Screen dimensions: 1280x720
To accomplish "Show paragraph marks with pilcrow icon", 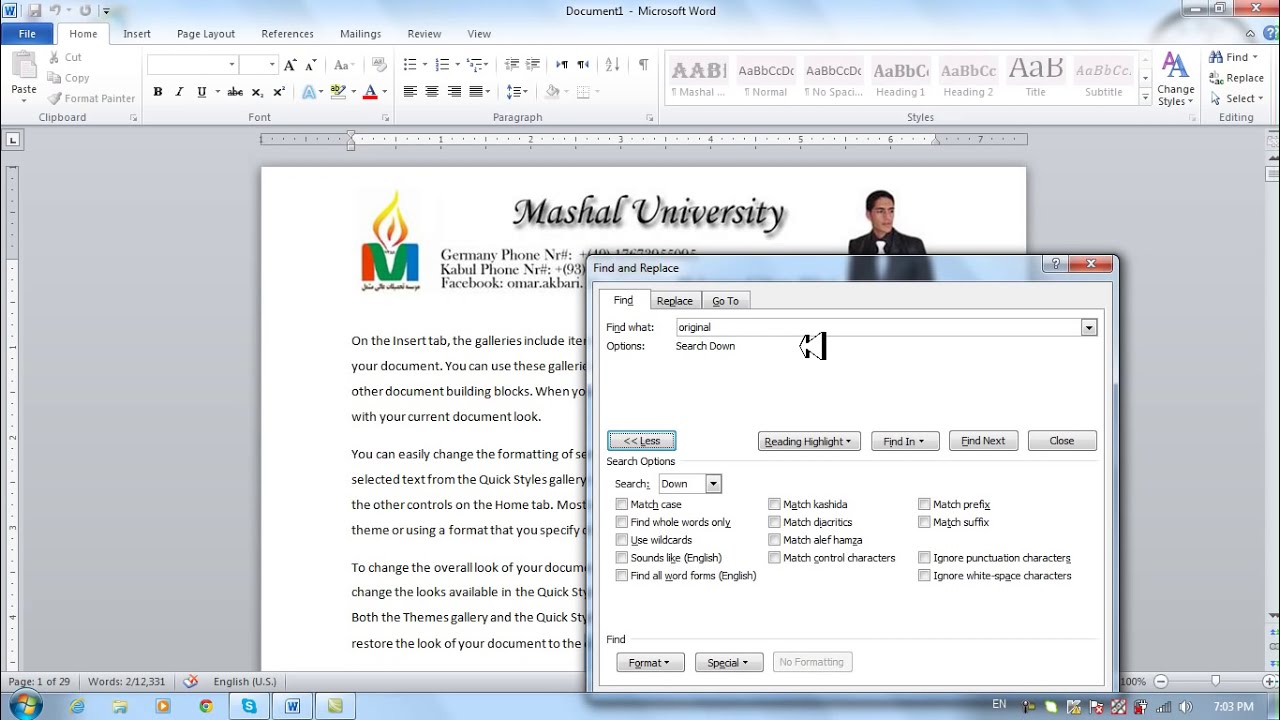I will 643,65.
